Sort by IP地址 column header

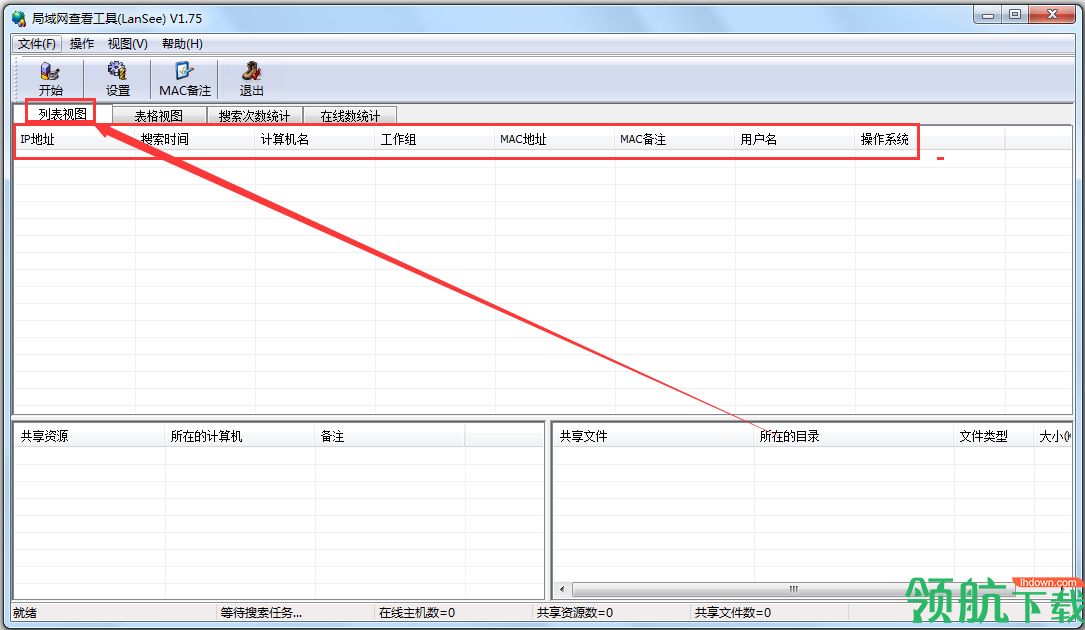(75, 139)
